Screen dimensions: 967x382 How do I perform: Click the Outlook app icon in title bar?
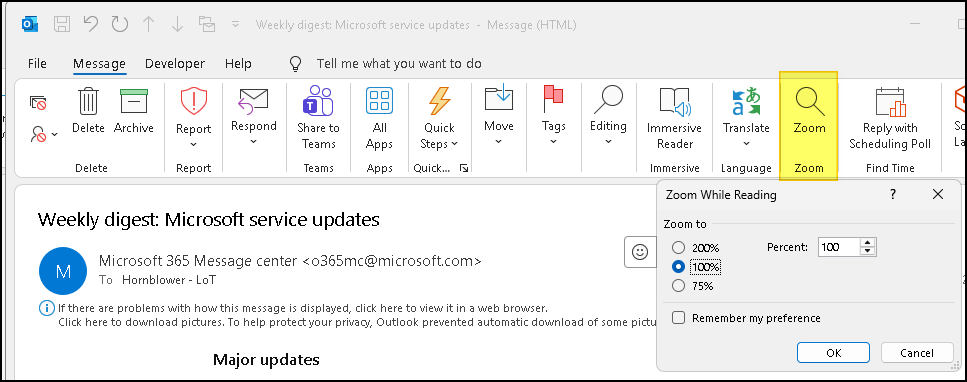pos(30,25)
